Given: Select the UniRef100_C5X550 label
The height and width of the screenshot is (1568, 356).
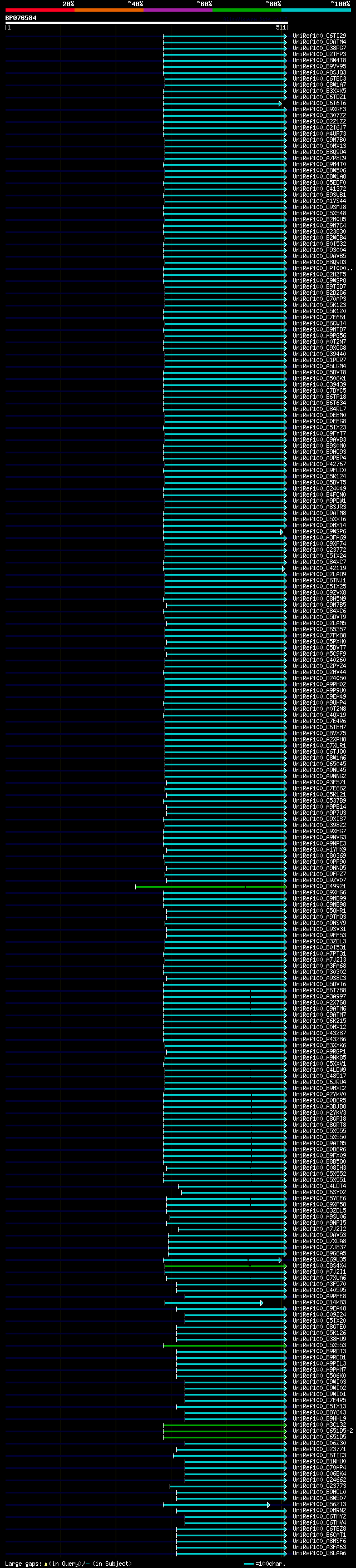Looking at the screenshot, I should click(x=319, y=1137).
